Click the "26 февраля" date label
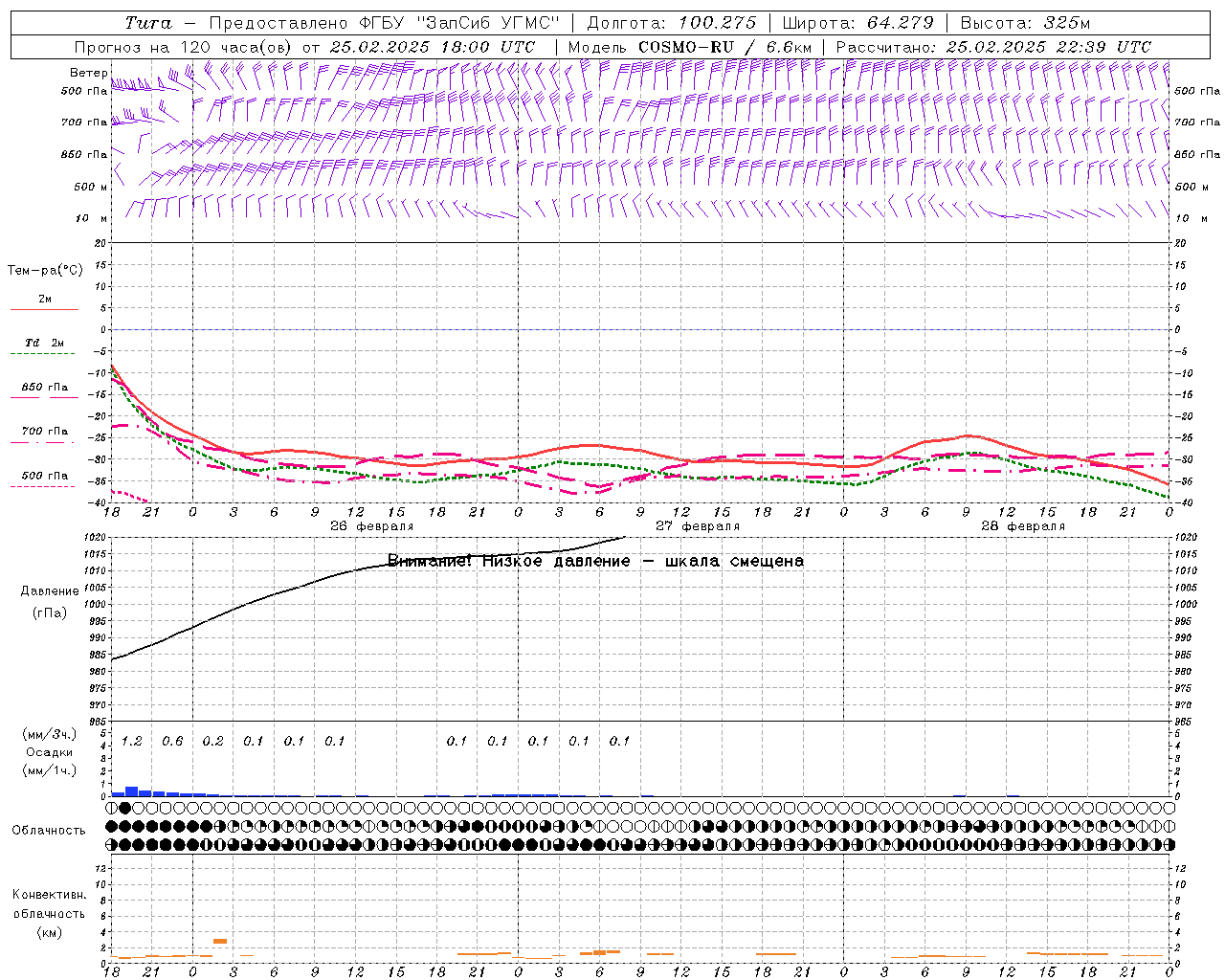The image size is (1225, 980). click(x=372, y=526)
